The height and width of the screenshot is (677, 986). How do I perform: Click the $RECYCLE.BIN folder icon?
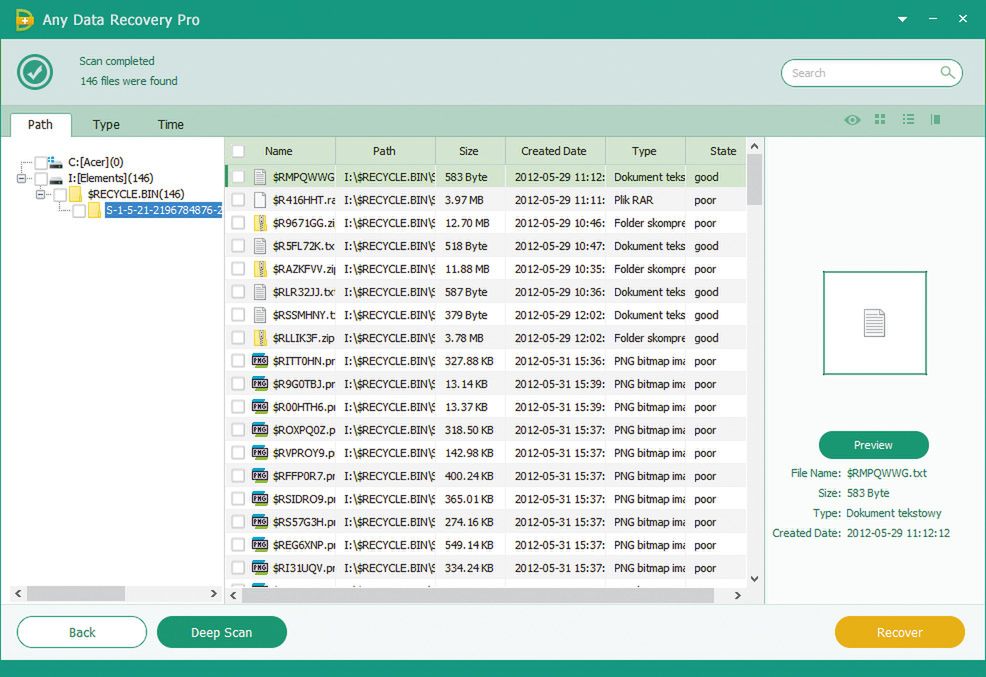click(x=76, y=194)
